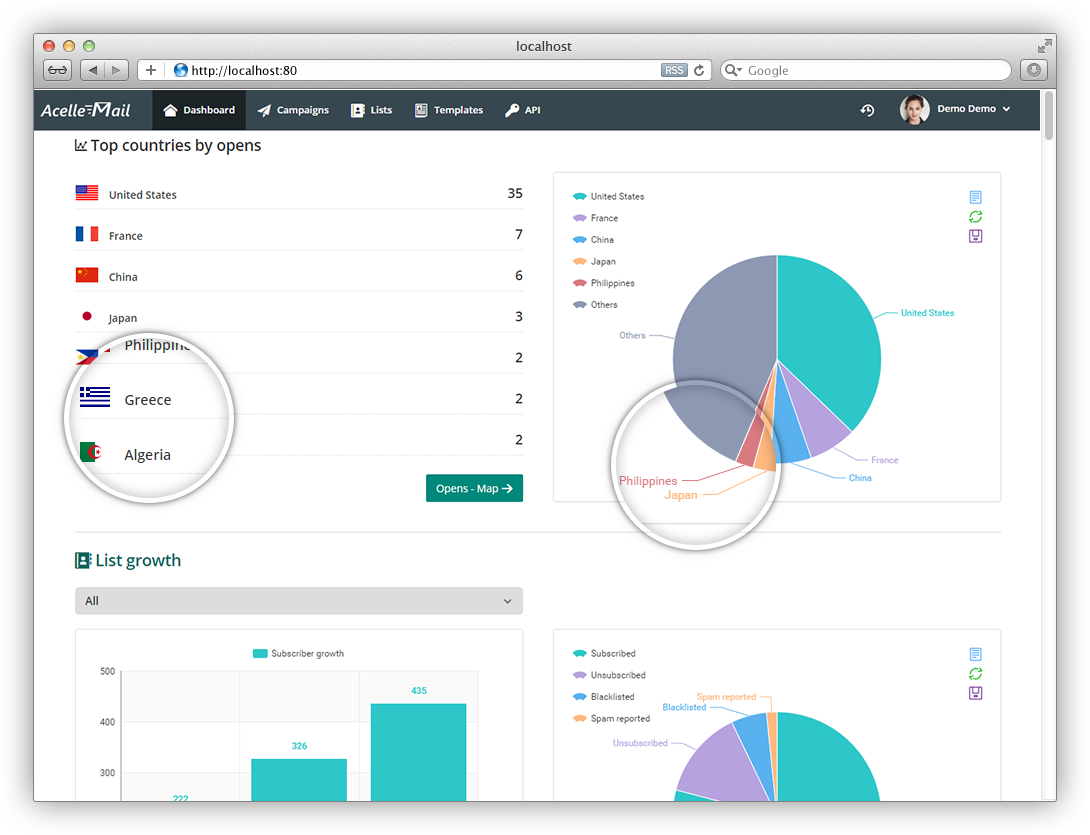
Task: Refresh the subscriber status pie chart
Action: tap(975, 673)
